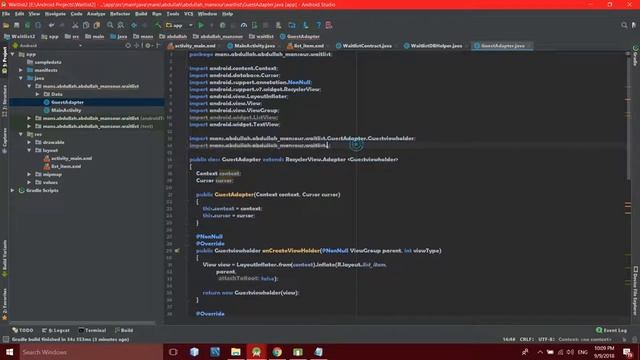The height and width of the screenshot is (360, 640).
Task: Open the Refactor menu
Action: pos(120,14)
